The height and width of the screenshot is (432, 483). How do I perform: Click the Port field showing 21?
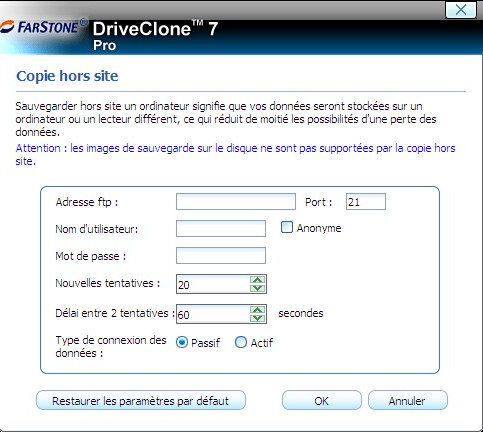(366, 202)
